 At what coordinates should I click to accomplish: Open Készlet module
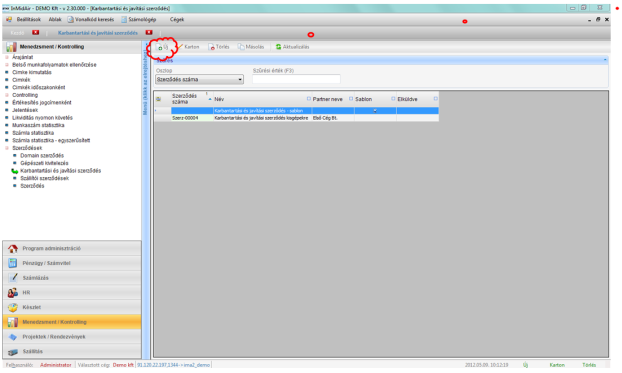[72, 307]
